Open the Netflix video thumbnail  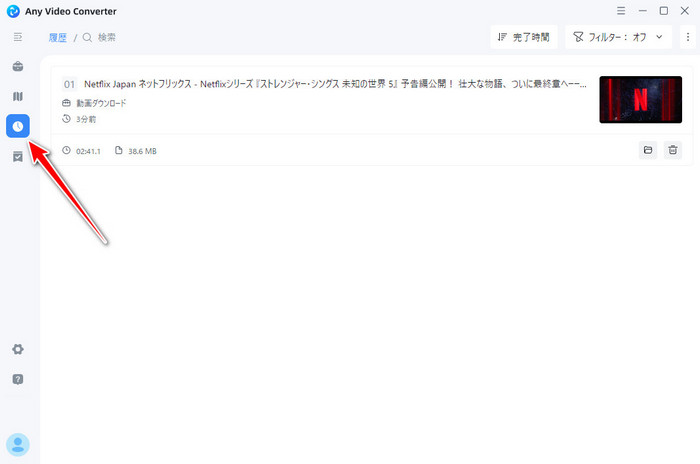coord(641,100)
